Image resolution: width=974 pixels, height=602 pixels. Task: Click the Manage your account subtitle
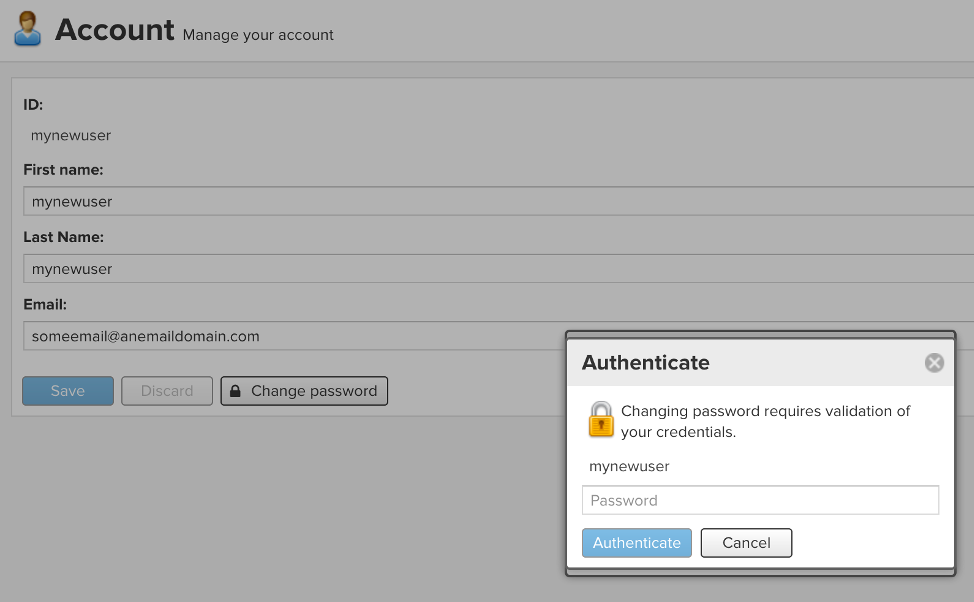click(x=256, y=34)
